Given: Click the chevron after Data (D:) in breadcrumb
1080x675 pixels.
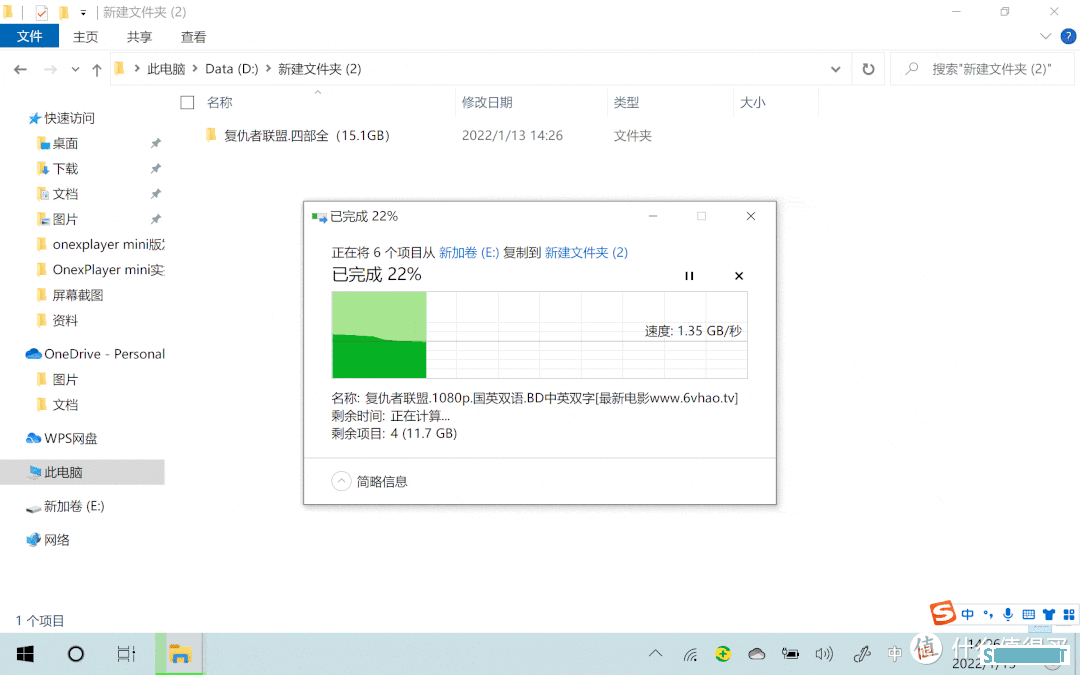Looking at the screenshot, I should (x=269, y=69).
